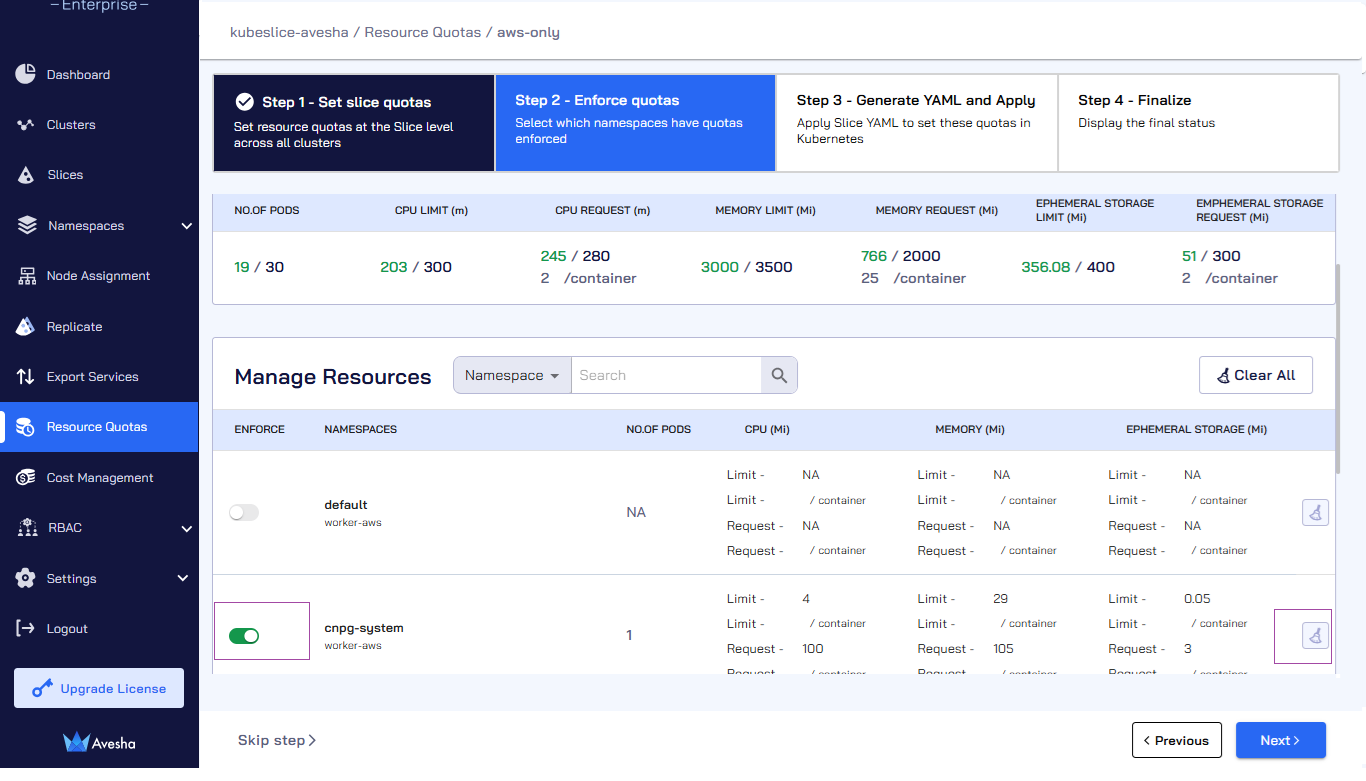Screen dimensions: 1366x781
Task: Click the Cost Management icon
Action: tap(26, 478)
